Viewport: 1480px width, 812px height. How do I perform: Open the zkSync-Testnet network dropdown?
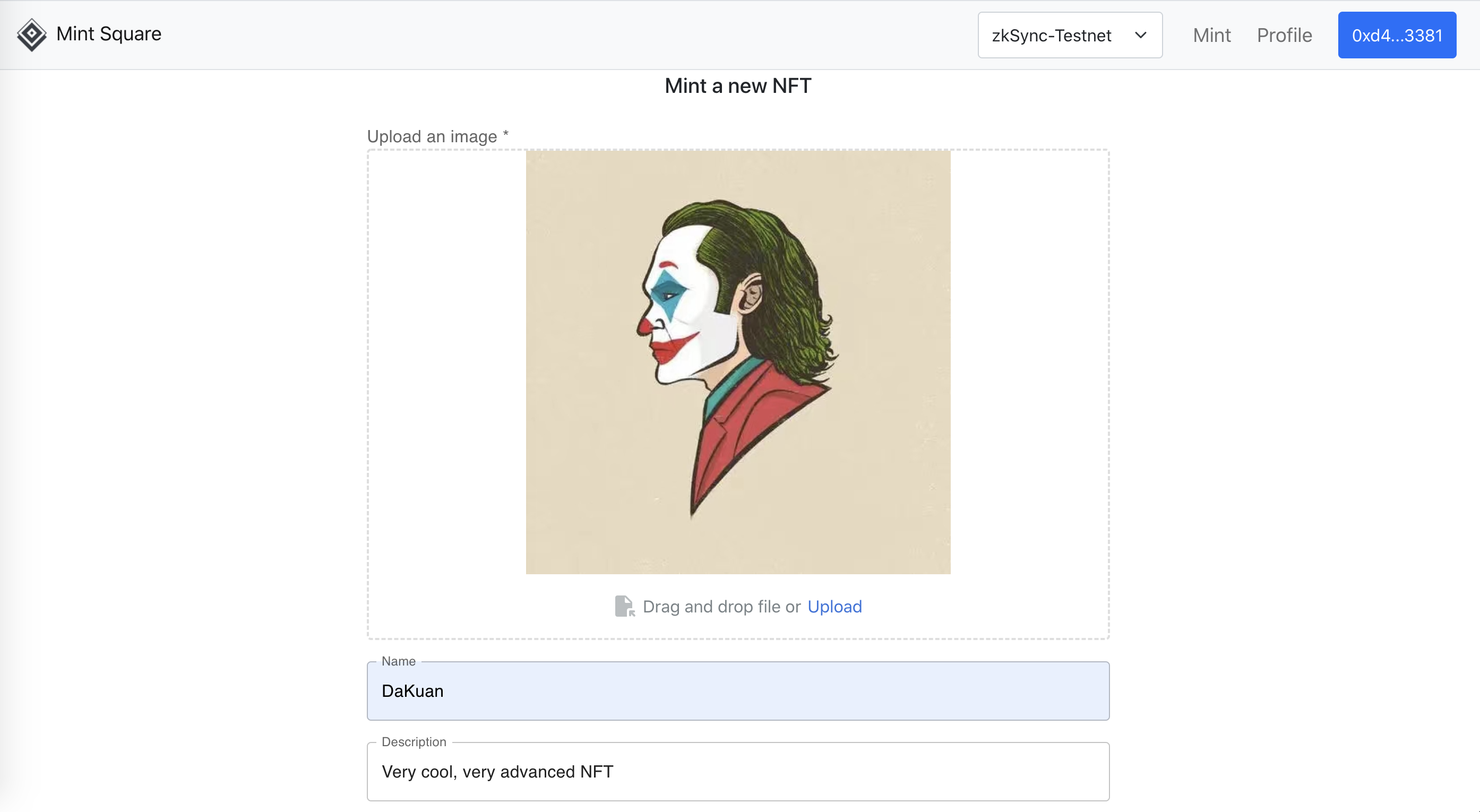[1069, 35]
